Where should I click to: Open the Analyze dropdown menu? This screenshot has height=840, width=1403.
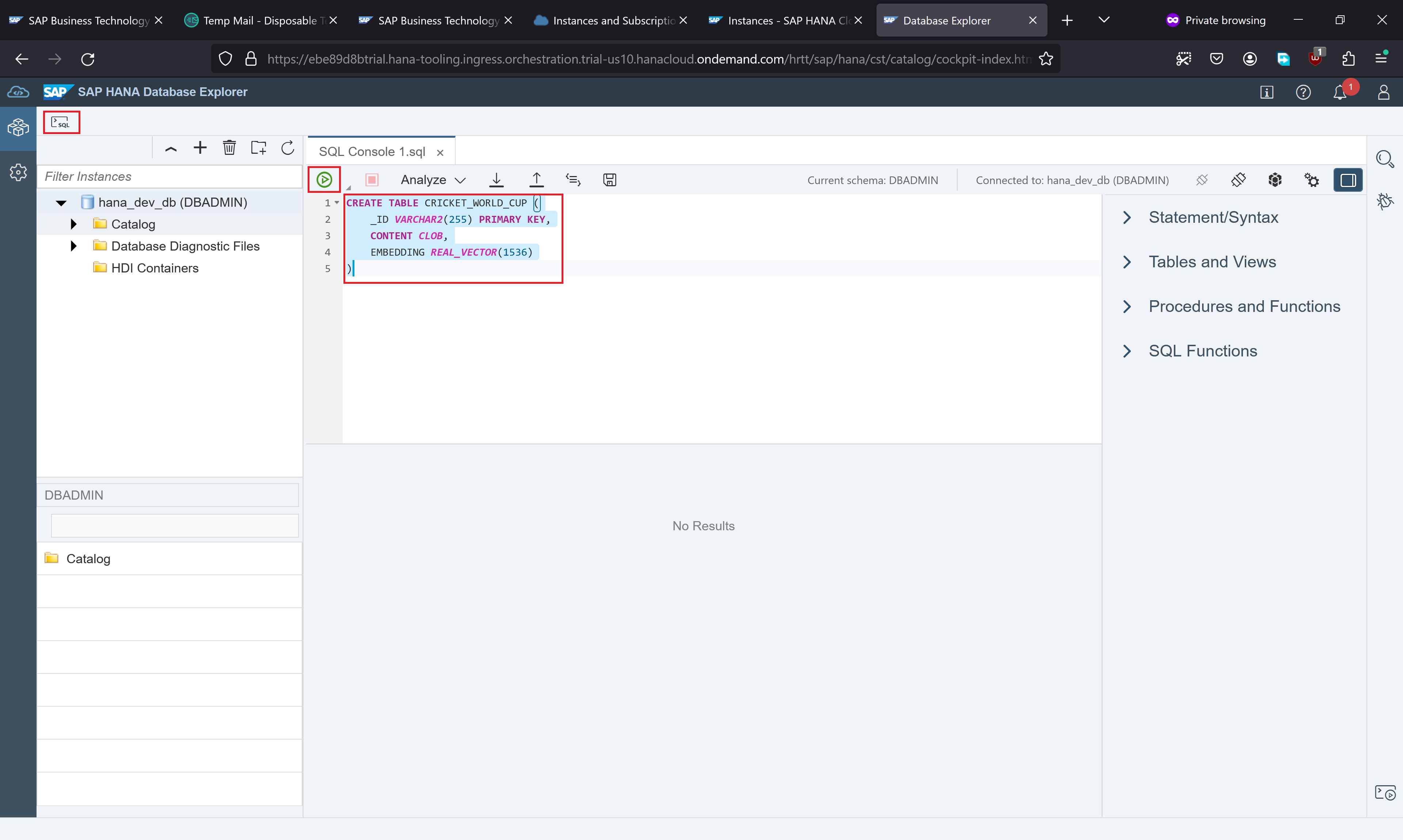coord(433,180)
